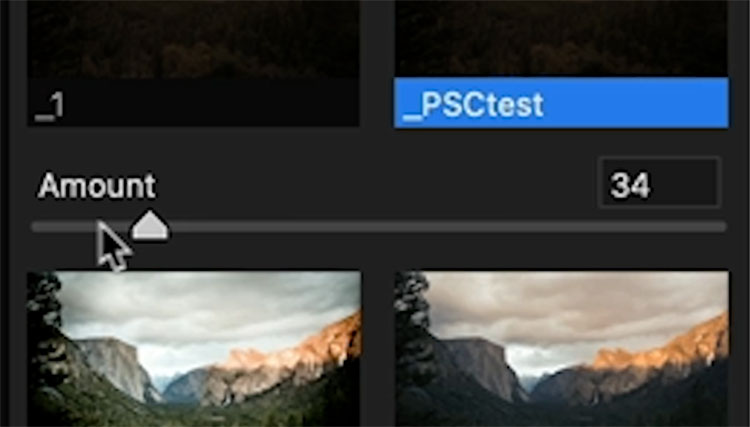
Task: Click the orange cliff in the cool-toned thumbnail
Action: pos(297,351)
